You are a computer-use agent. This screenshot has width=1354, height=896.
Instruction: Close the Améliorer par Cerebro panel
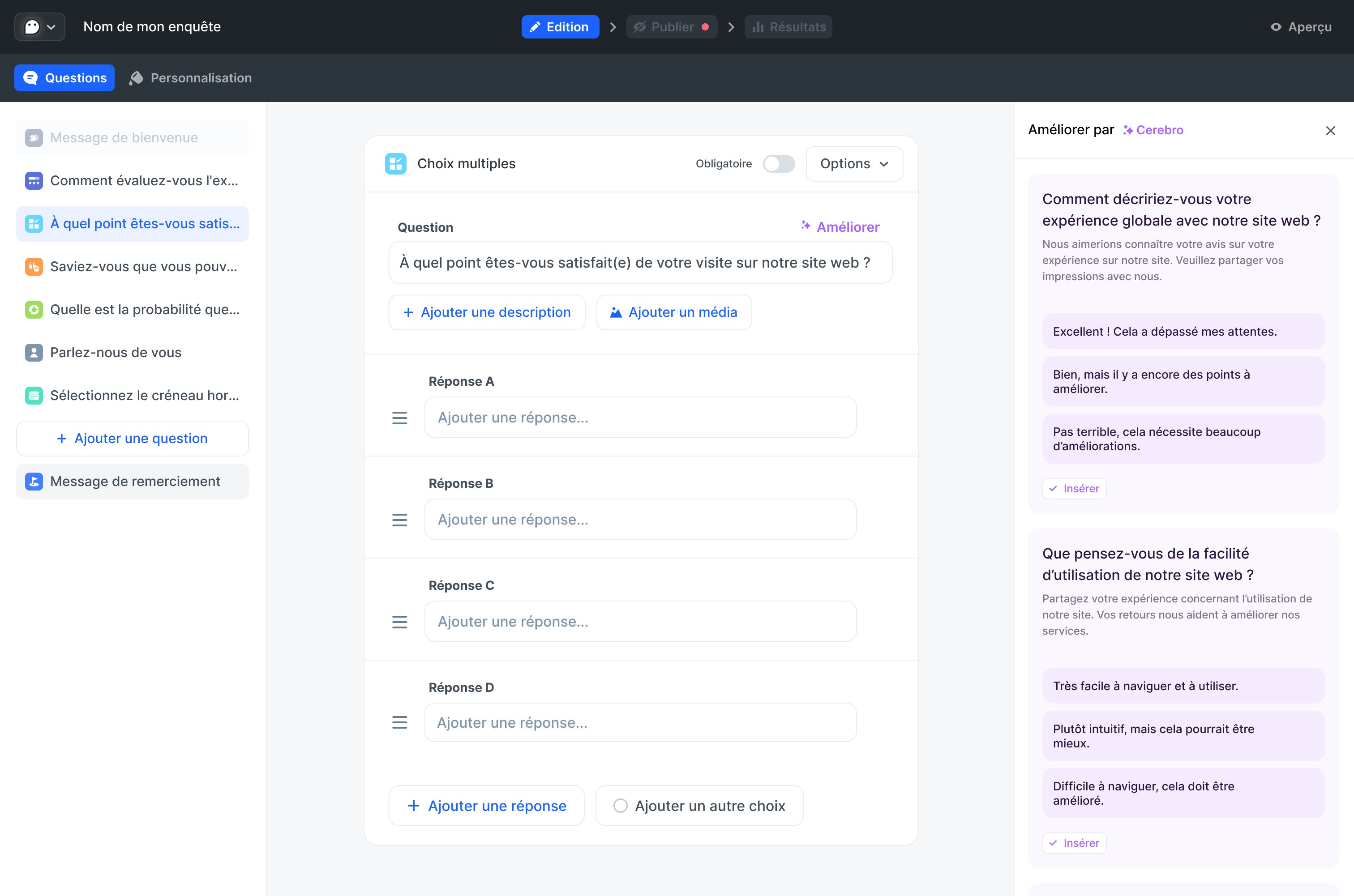pyautogui.click(x=1330, y=131)
